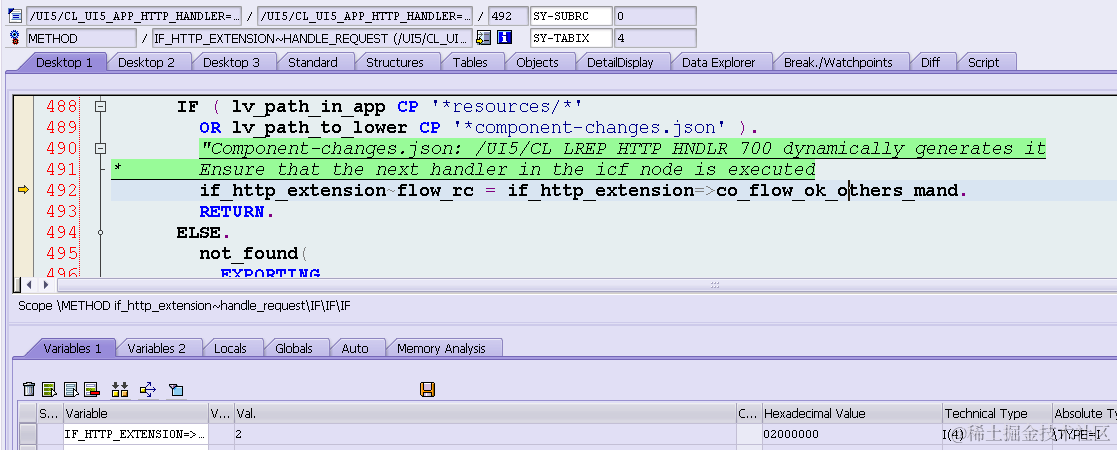Click the SY-SUBRC value field showing 0

click(655, 16)
